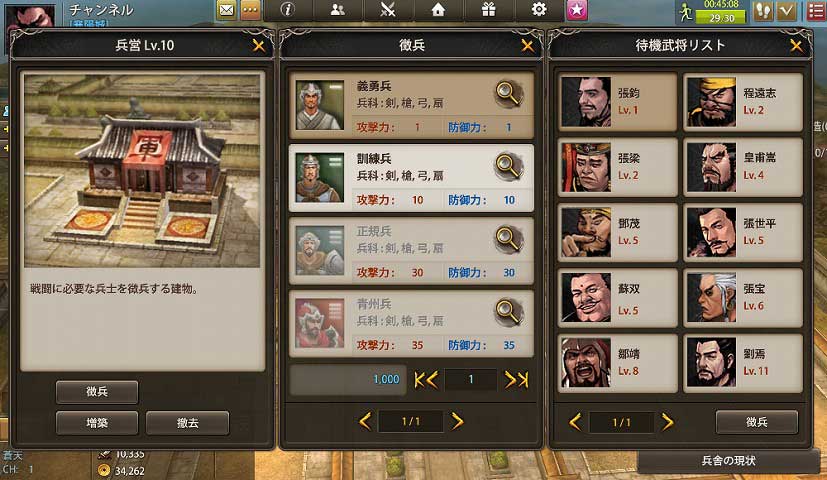Click 徴兵 button in generals list panel
Viewport: 827px width, 480px height.
[756, 421]
